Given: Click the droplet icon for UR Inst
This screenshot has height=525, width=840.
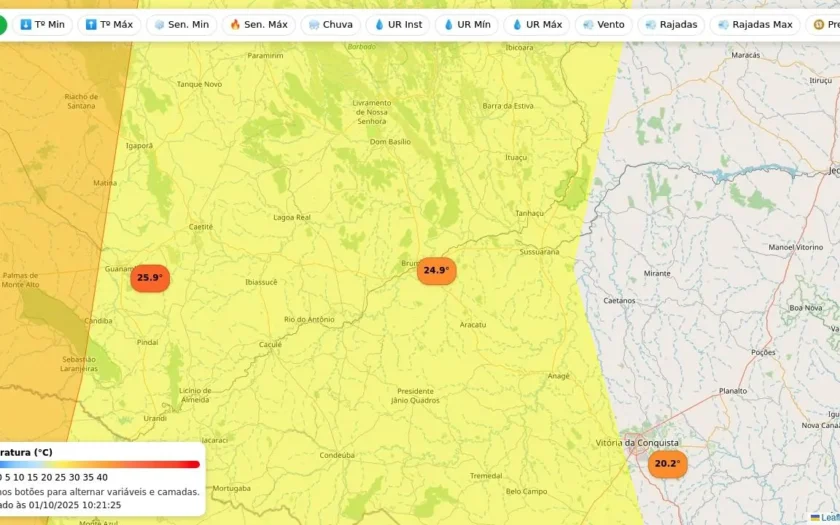Looking at the screenshot, I should pyautogui.click(x=379, y=25).
